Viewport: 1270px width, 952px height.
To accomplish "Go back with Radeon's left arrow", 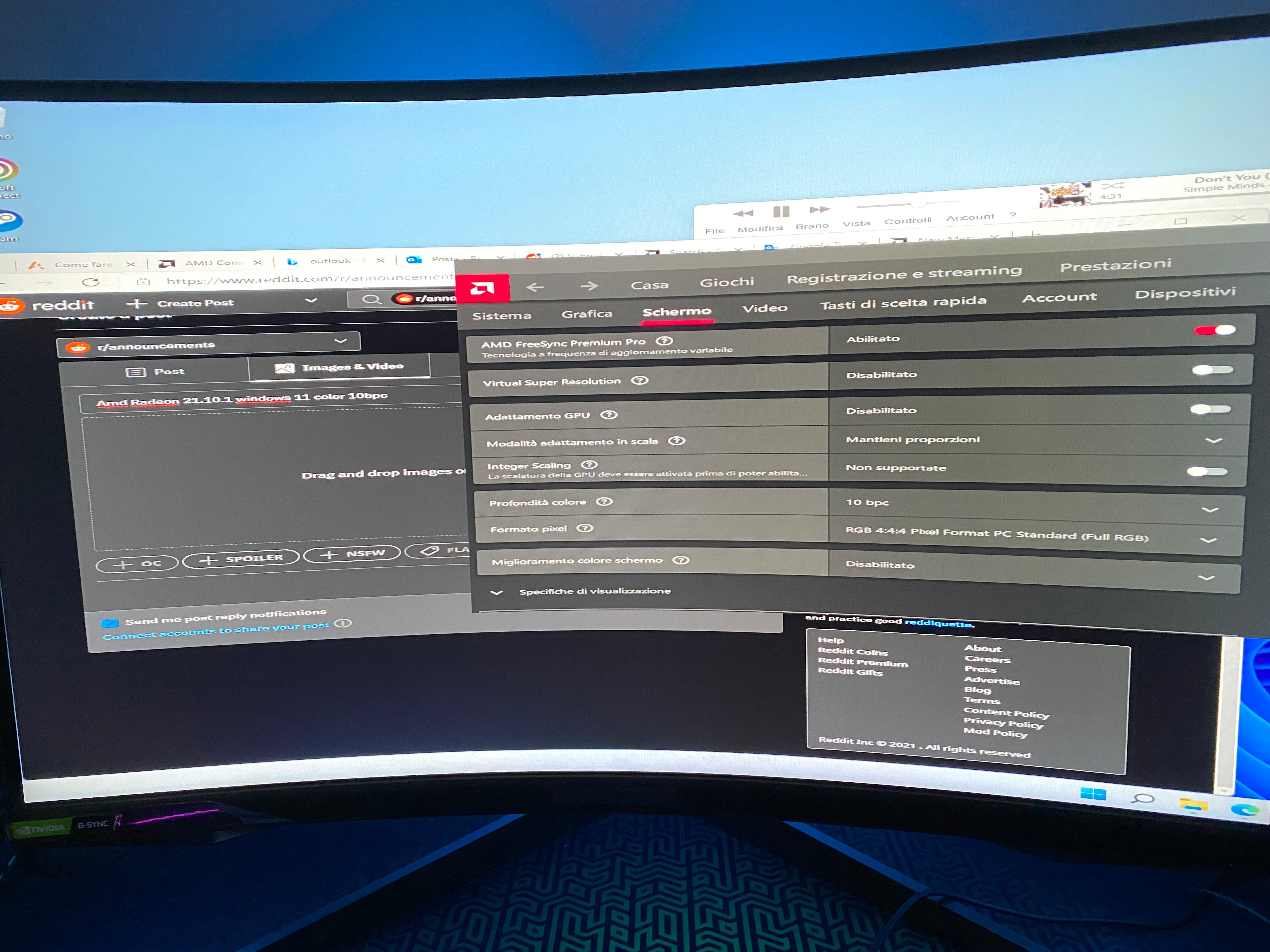I will (x=535, y=287).
